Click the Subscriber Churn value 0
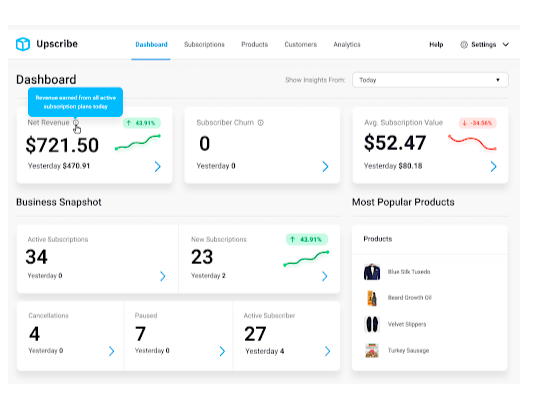 click(205, 143)
